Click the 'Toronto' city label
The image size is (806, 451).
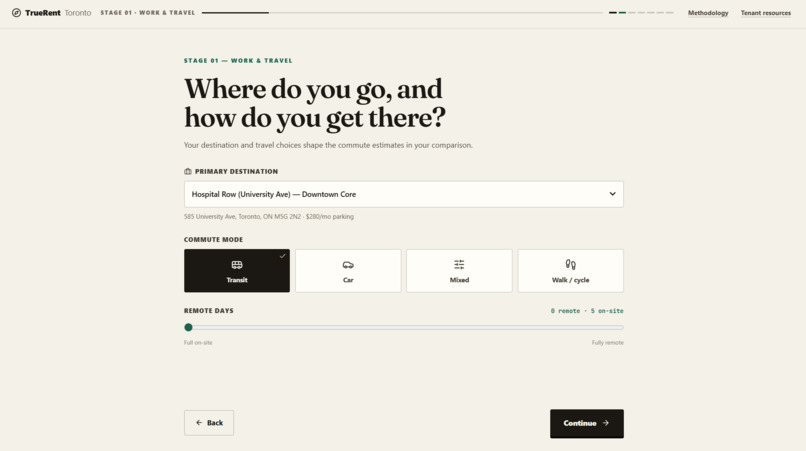pos(78,13)
